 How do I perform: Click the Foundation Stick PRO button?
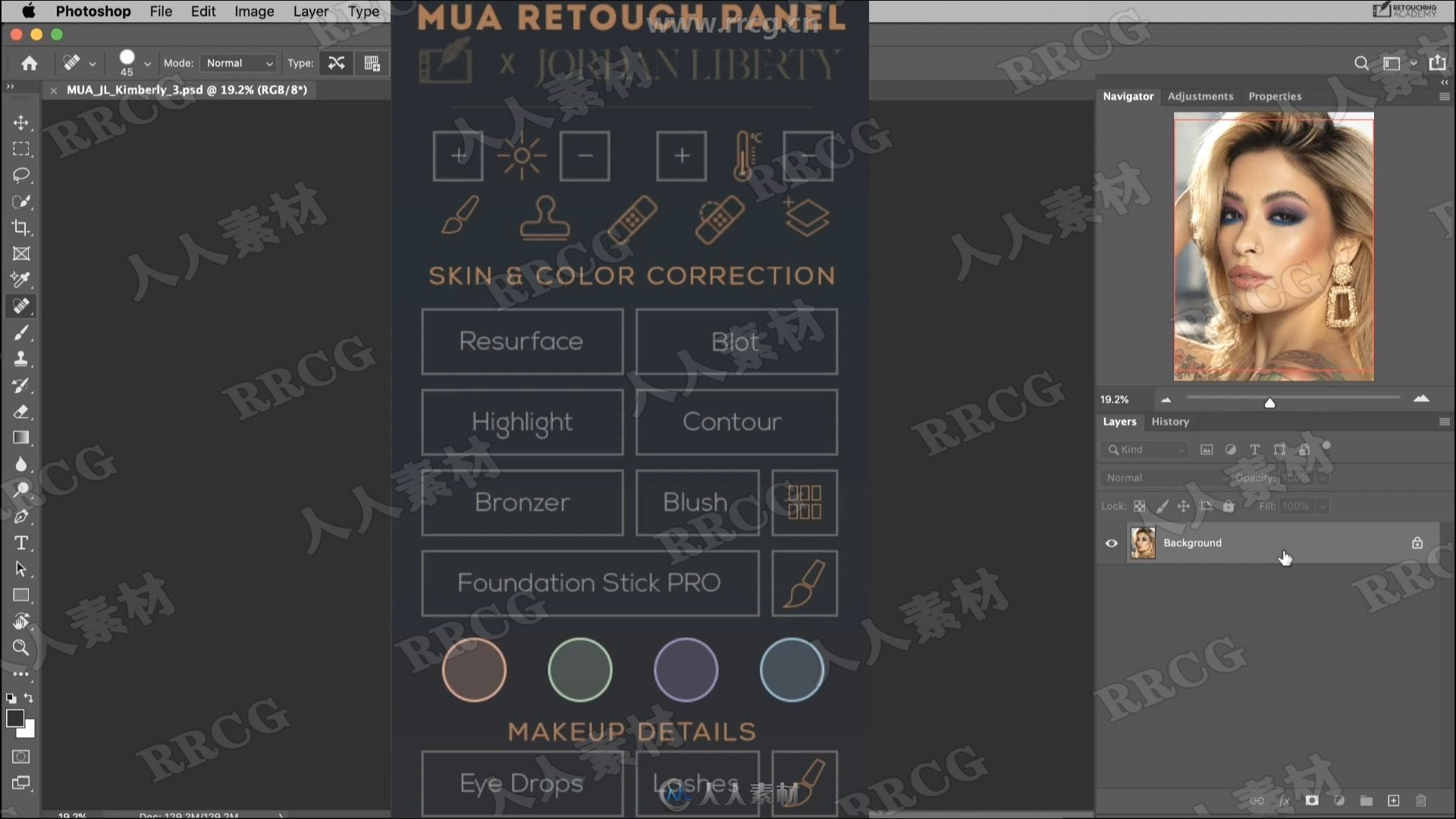(590, 583)
